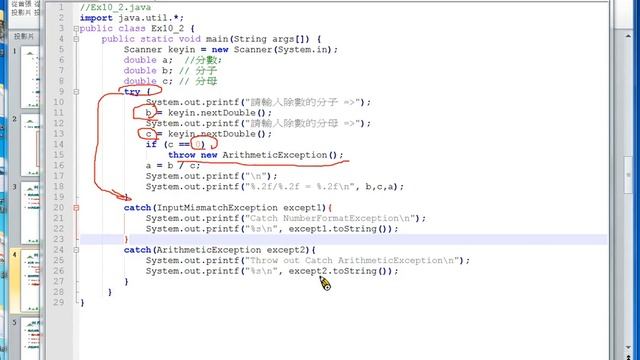This screenshot has height=360, width=640.
Task: Click "catch(InputMismatchException except1){" line
Action: 228,208
